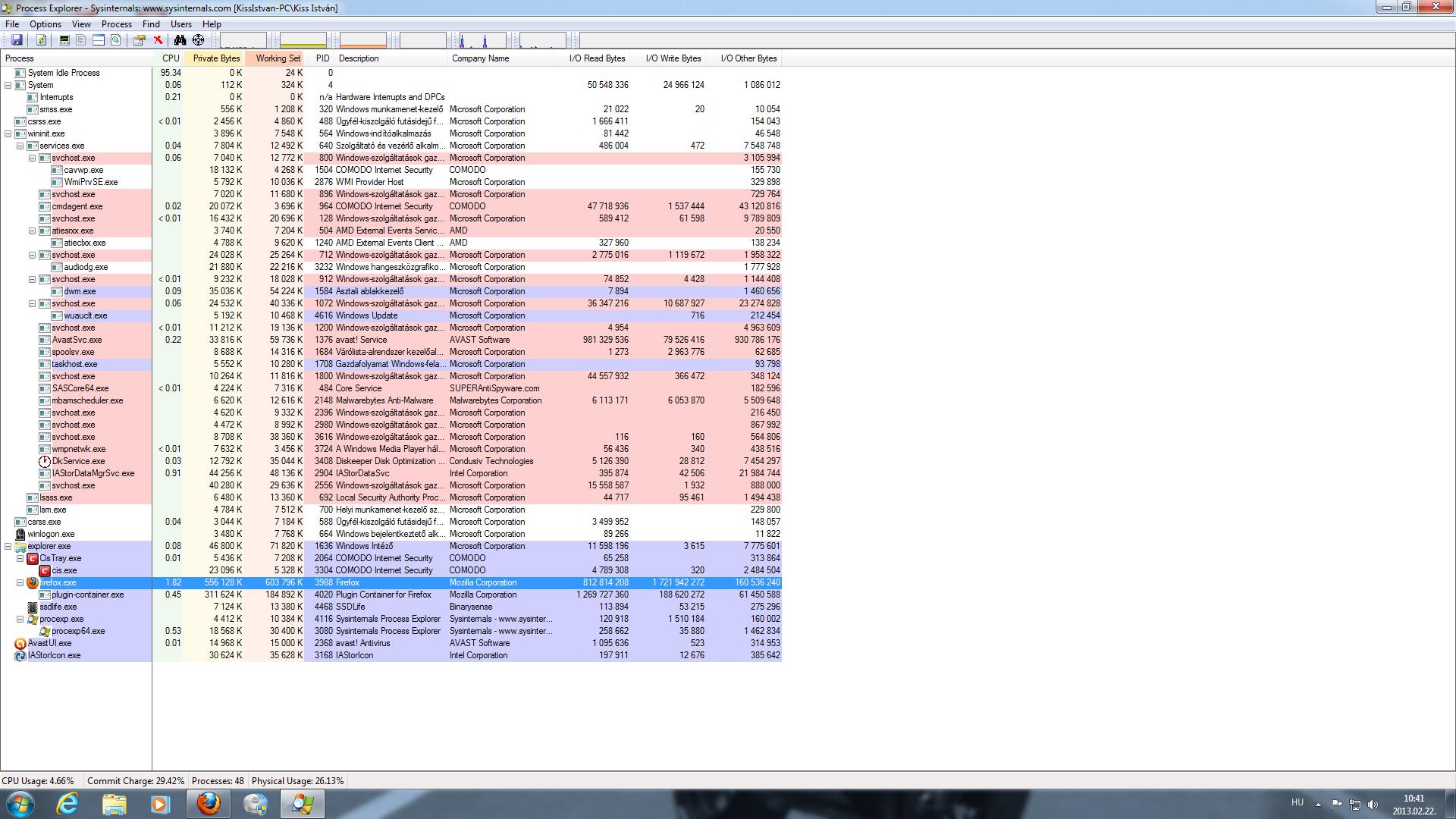Click the View DLLs/Handles toolbar icon
1456x819 pixels.
coord(116,40)
